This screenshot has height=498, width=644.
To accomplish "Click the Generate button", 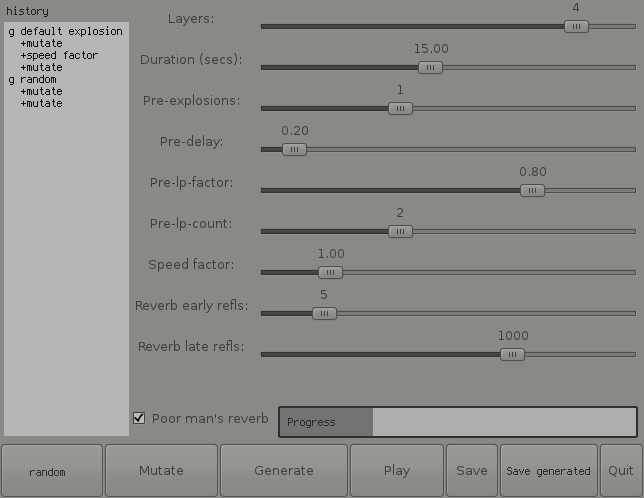I will pyautogui.click(x=284, y=471).
